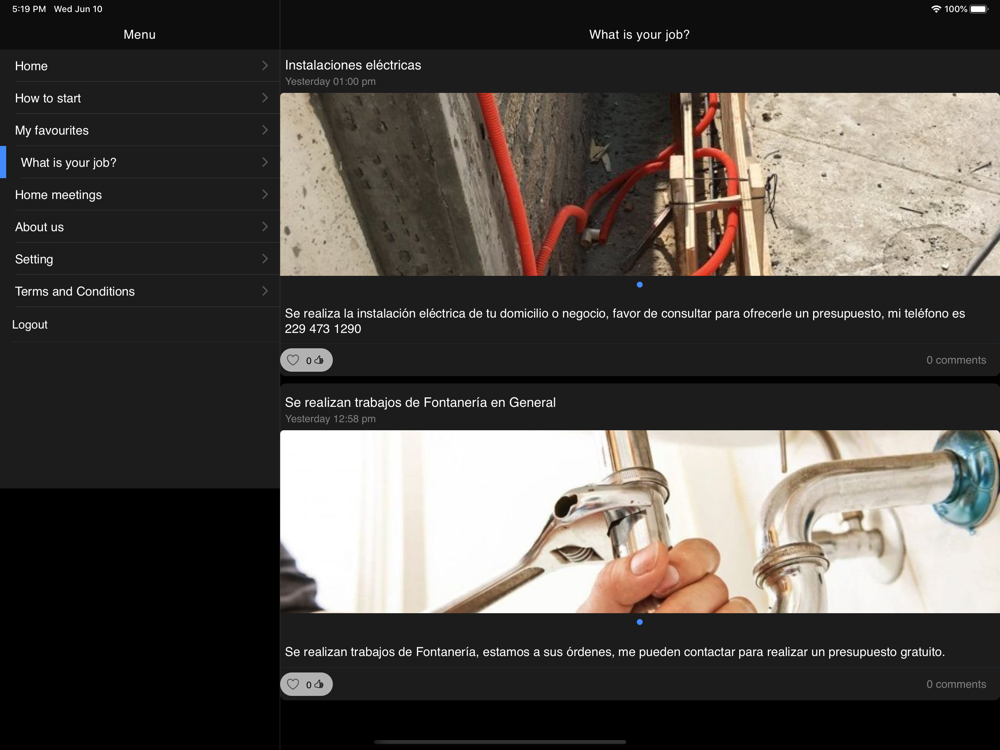Select the What is your job? menu entry
Viewport: 1000px width, 750px height.
coord(140,163)
